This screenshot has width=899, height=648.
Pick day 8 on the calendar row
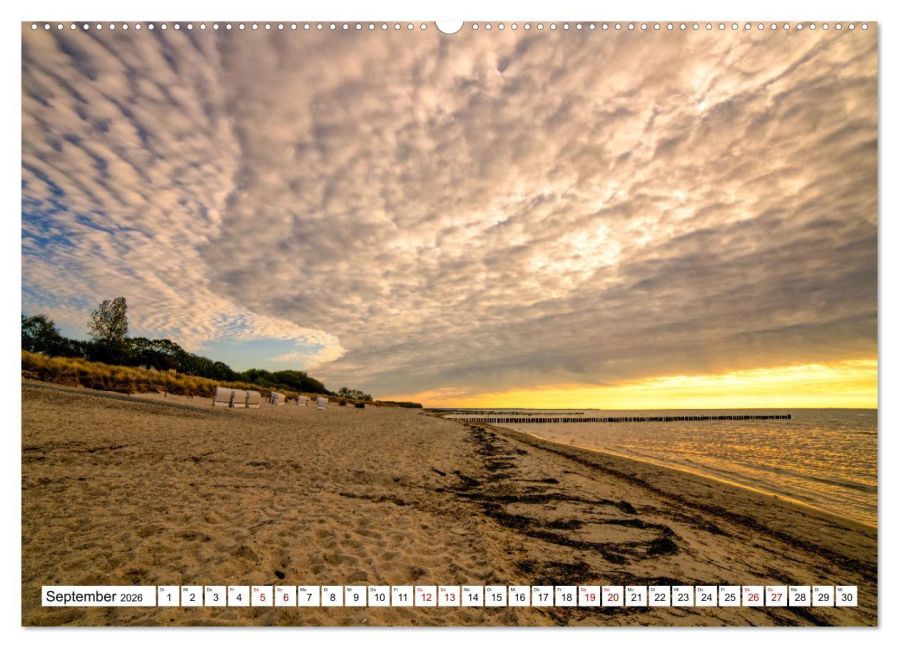pyautogui.click(x=332, y=597)
